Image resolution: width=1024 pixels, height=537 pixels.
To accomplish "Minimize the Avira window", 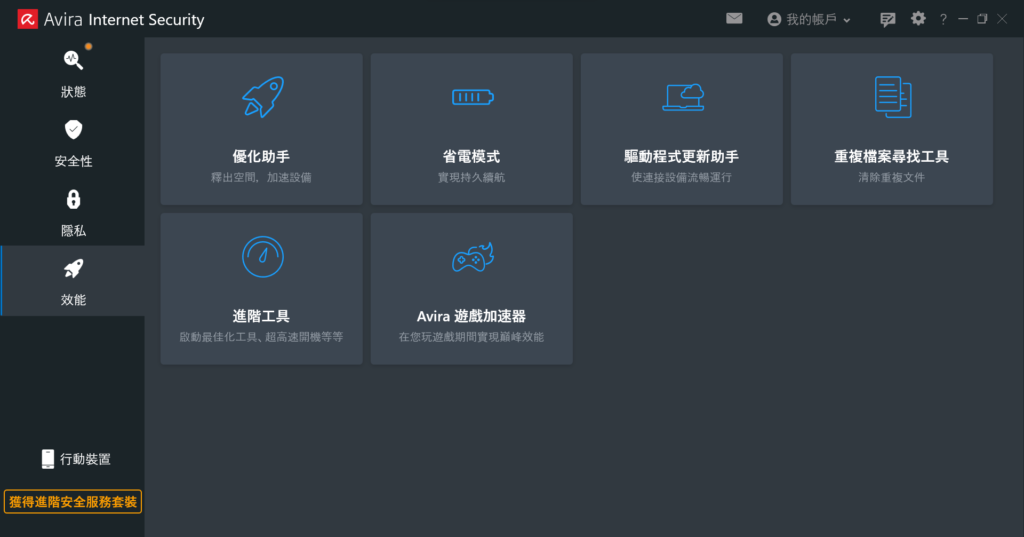I will click(x=963, y=19).
